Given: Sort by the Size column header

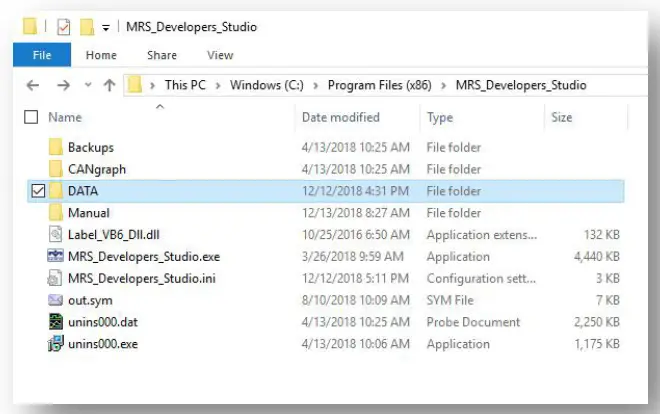Looking at the screenshot, I should click(562, 117).
